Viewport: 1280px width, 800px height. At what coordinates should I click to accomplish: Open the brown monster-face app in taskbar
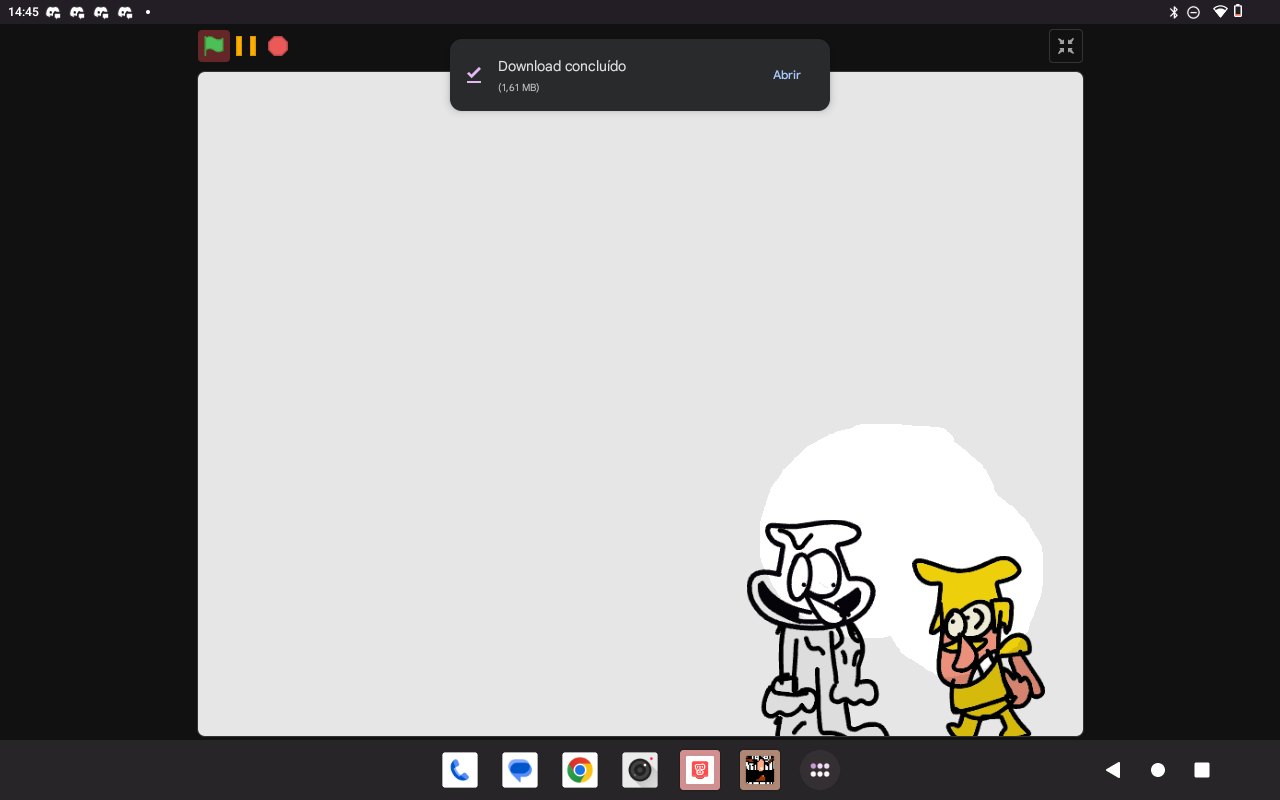760,770
